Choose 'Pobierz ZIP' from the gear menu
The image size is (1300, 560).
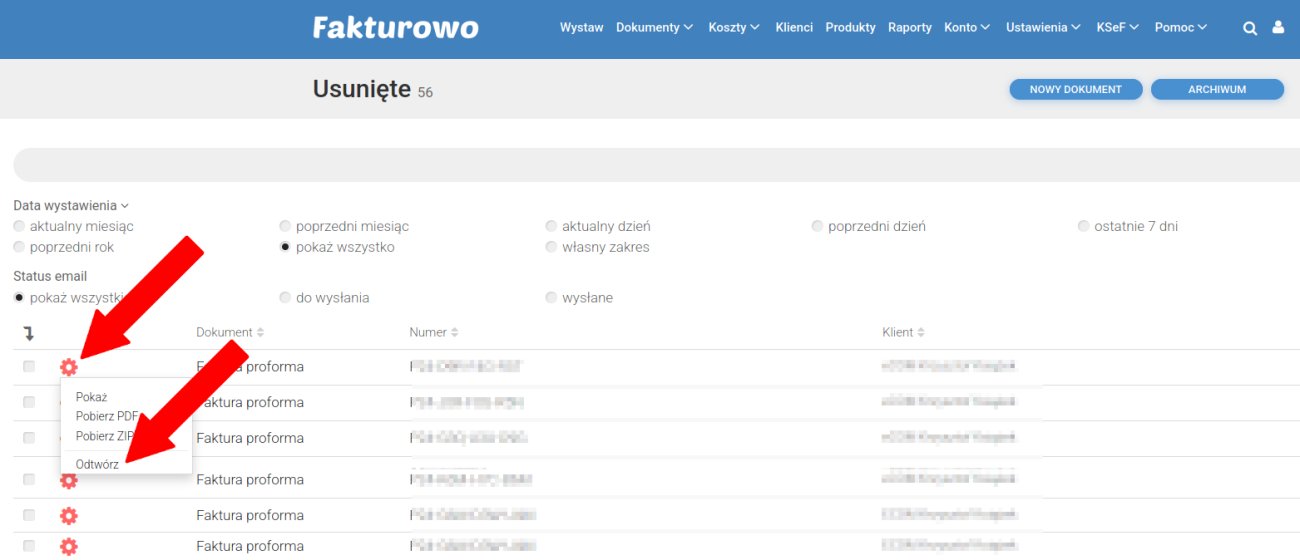pos(105,436)
